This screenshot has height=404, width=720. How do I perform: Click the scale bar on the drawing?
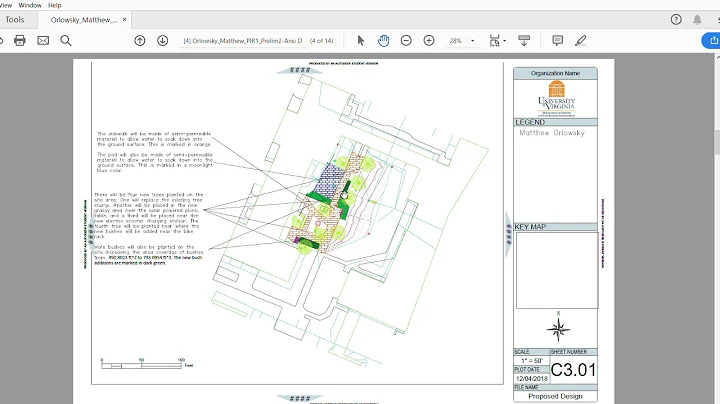141,365
